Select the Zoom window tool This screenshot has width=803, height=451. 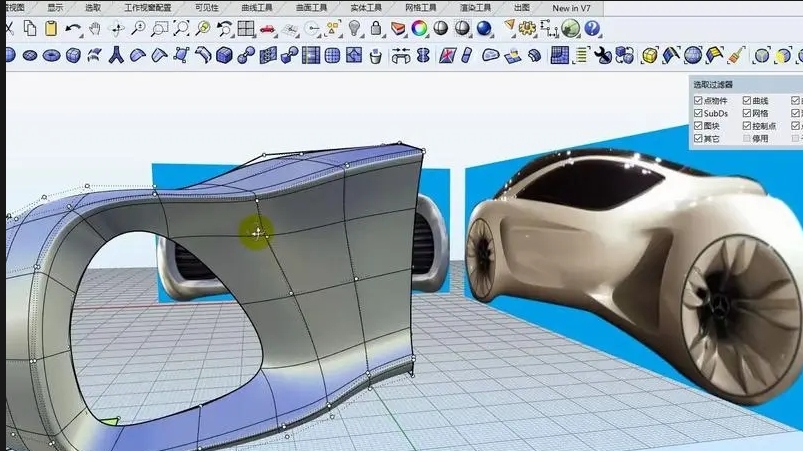[160, 29]
